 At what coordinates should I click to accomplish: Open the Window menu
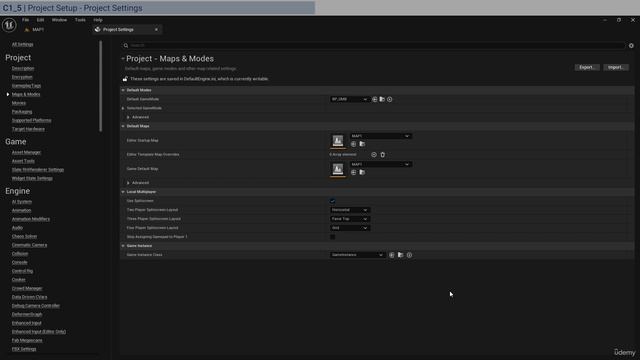[59, 20]
